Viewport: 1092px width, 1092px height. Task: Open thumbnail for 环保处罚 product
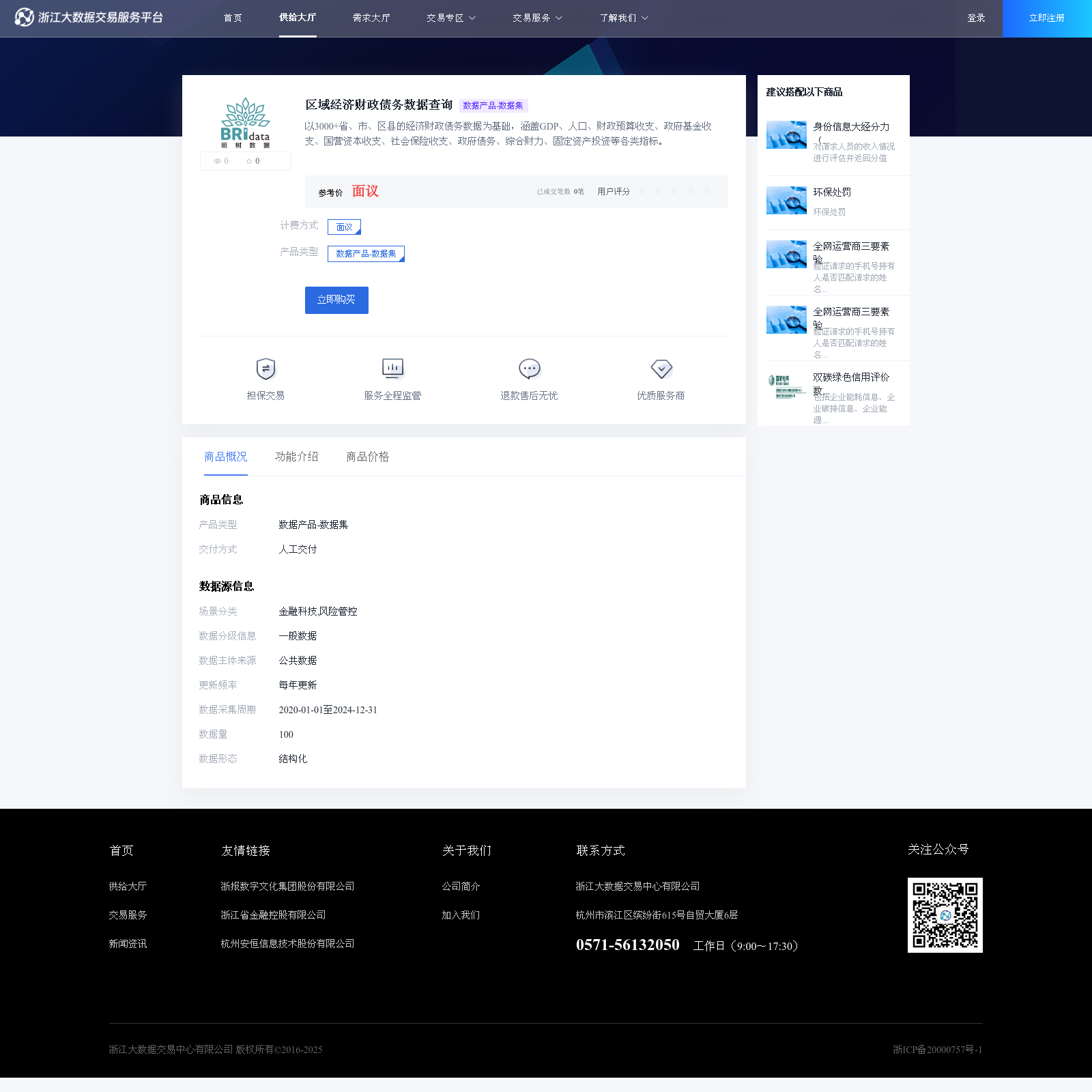tap(786, 201)
